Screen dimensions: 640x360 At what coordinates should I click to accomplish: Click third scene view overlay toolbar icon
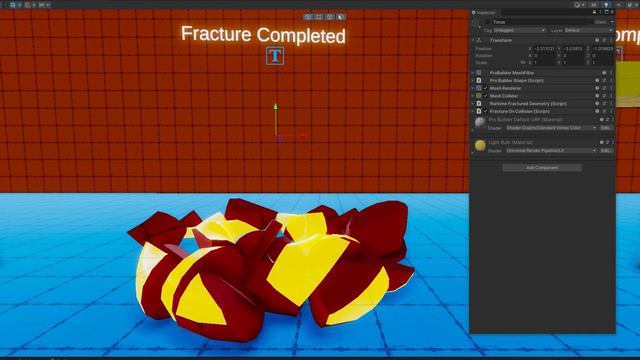[x=329, y=17]
